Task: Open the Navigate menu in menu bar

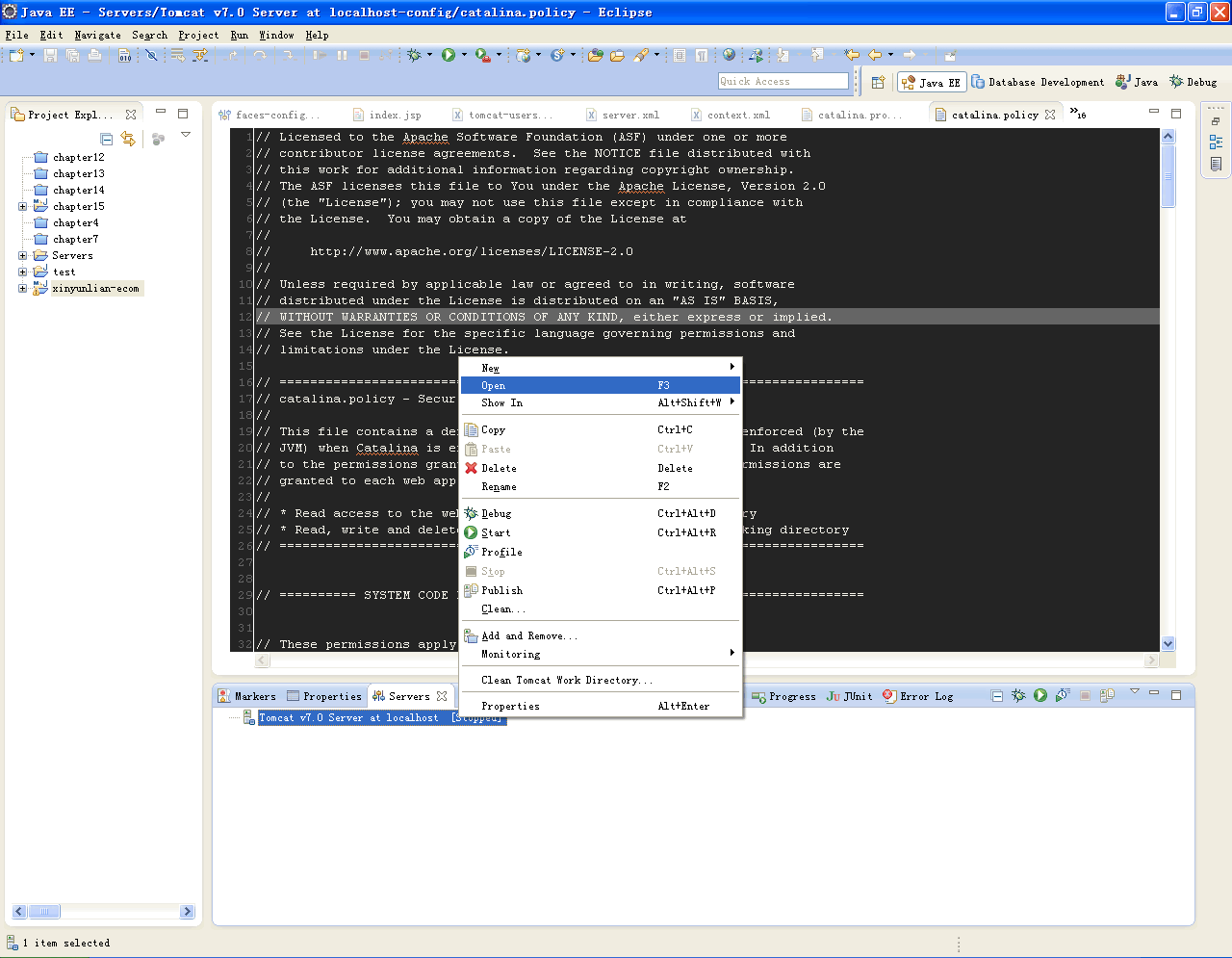Action: pos(97,35)
